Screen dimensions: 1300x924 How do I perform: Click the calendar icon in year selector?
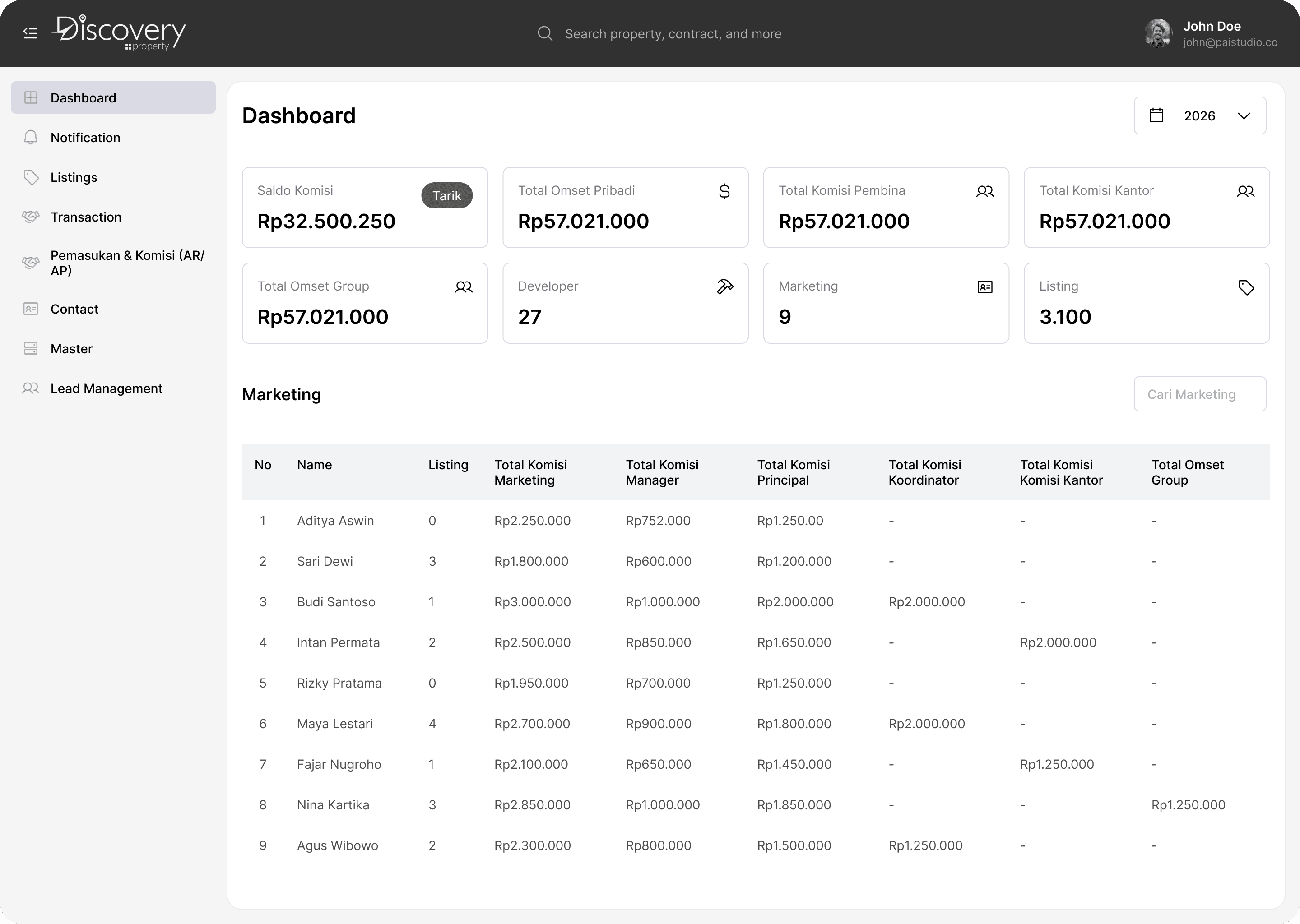[x=1156, y=115]
